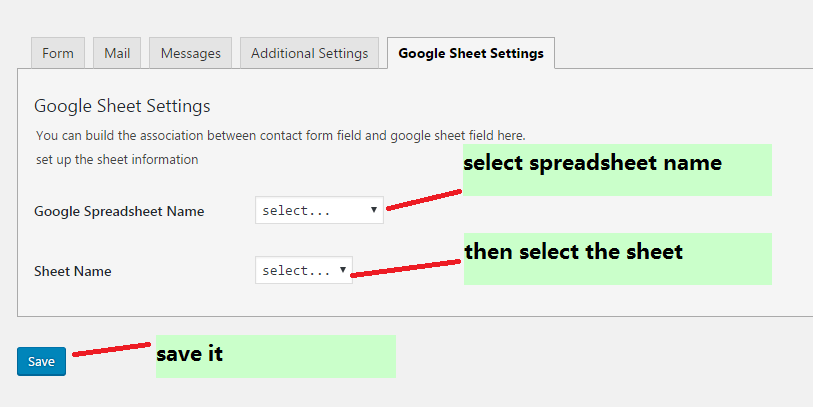
Task: Click the Google Spreadsheet Name field label
Action: click(x=119, y=211)
